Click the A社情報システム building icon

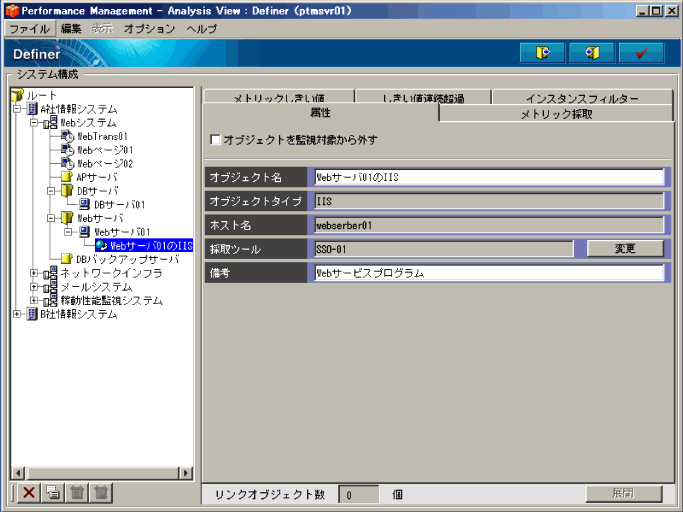tap(32, 109)
